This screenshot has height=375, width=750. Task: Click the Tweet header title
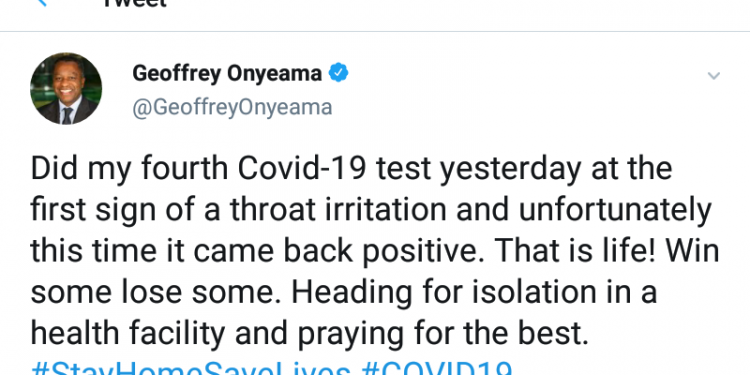coord(135,3)
